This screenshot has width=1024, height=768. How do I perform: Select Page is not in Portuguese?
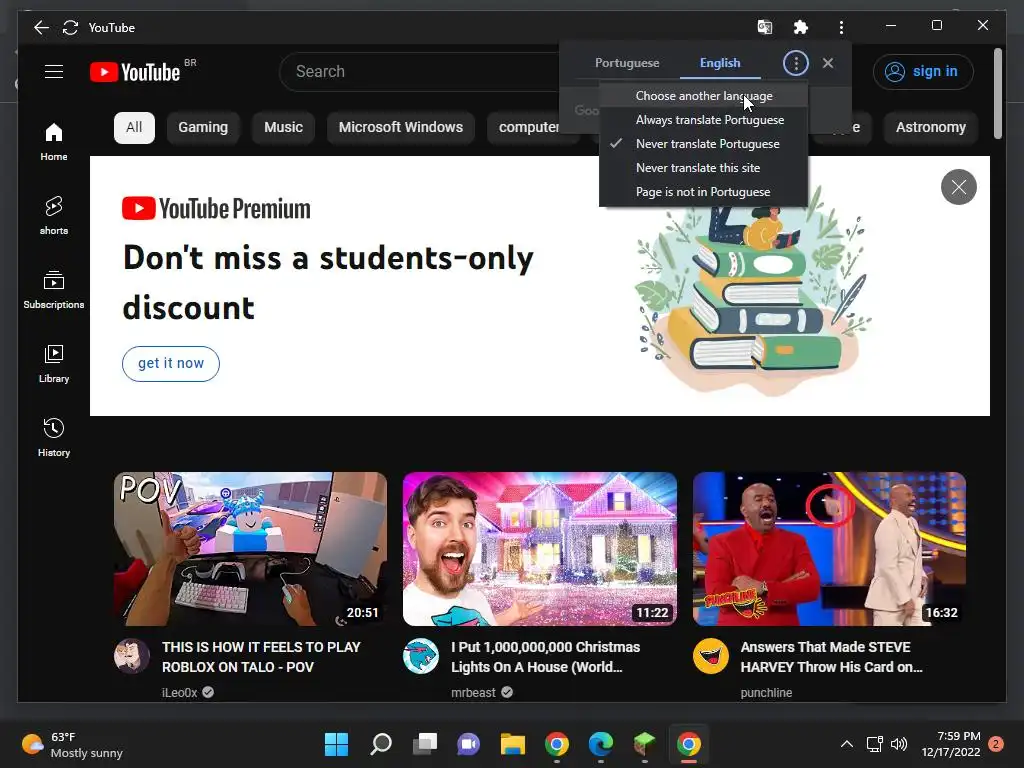(x=703, y=192)
